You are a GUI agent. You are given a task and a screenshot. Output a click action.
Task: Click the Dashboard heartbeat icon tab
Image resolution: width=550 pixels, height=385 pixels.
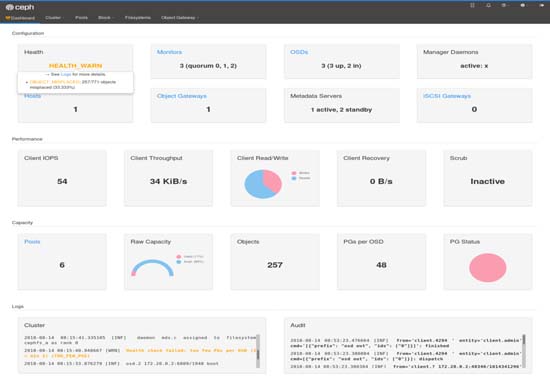(20, 18)
